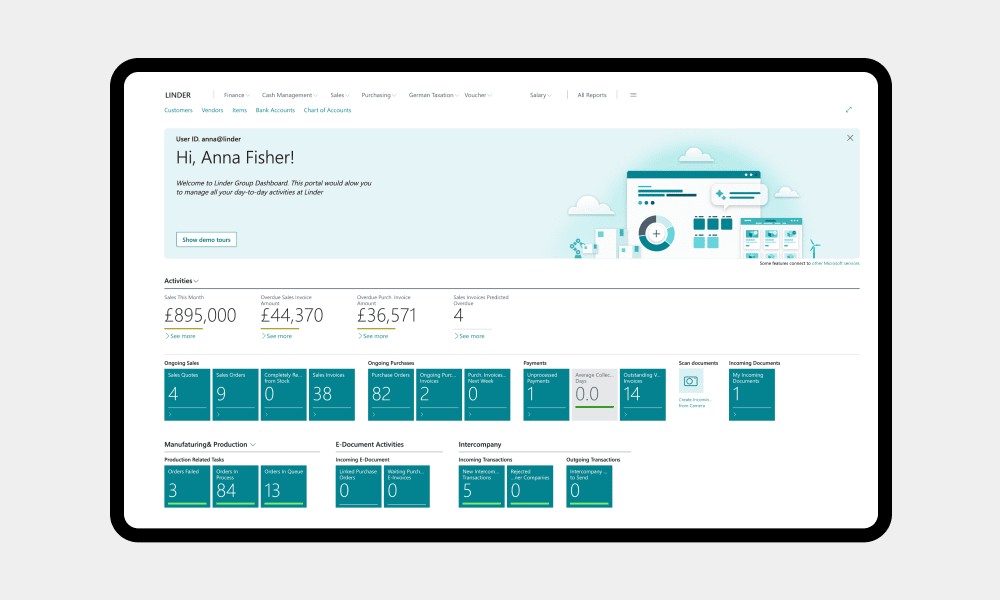The width and height of the screenshot is (1000, 600).
Task: Click the expand page icon at top right
Action: 849,110
